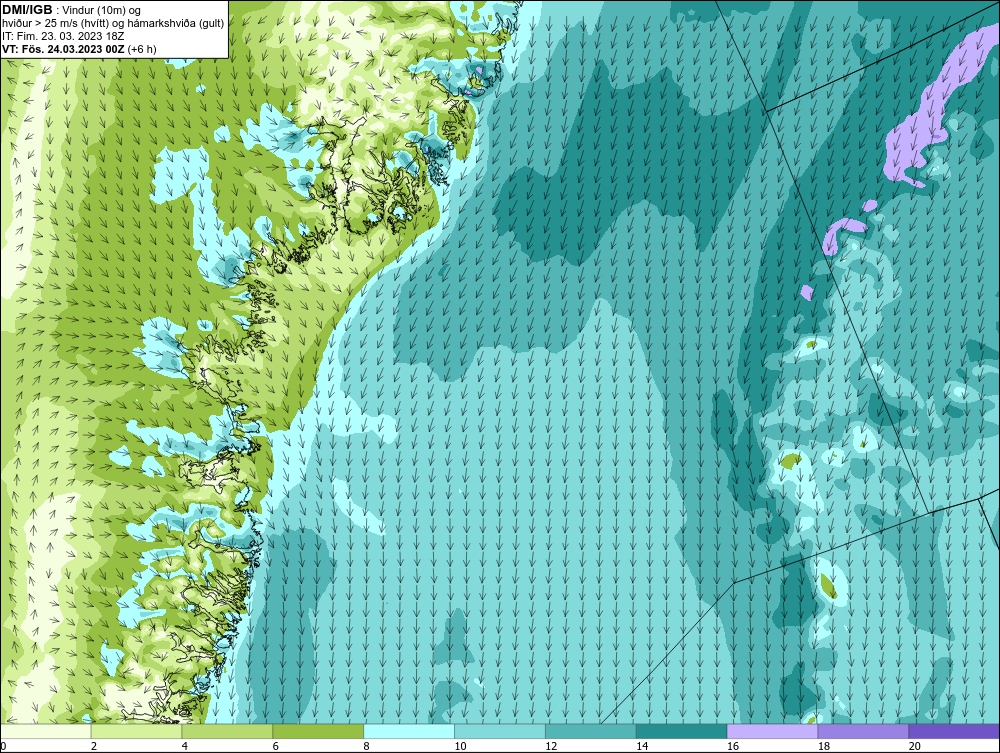Click the legend tick label '14'

(642, 746)
